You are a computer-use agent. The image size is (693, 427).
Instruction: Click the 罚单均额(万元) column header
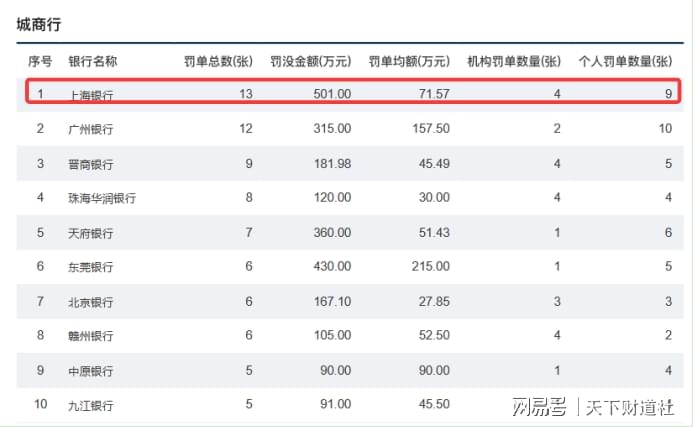tap(409, 62)
